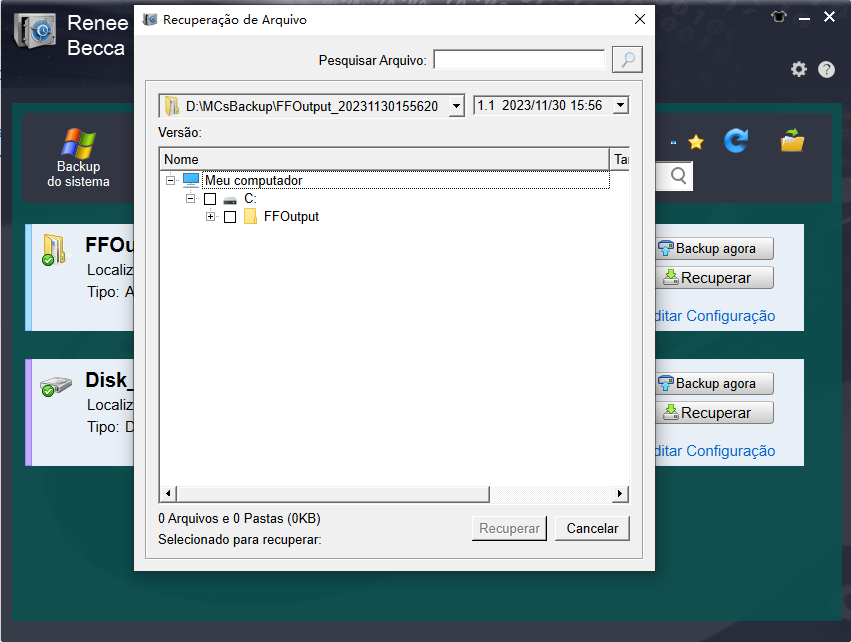Focus the Pesquisar Arquivo search field
The height and width of the screenshot is (642, 851).
519,60
